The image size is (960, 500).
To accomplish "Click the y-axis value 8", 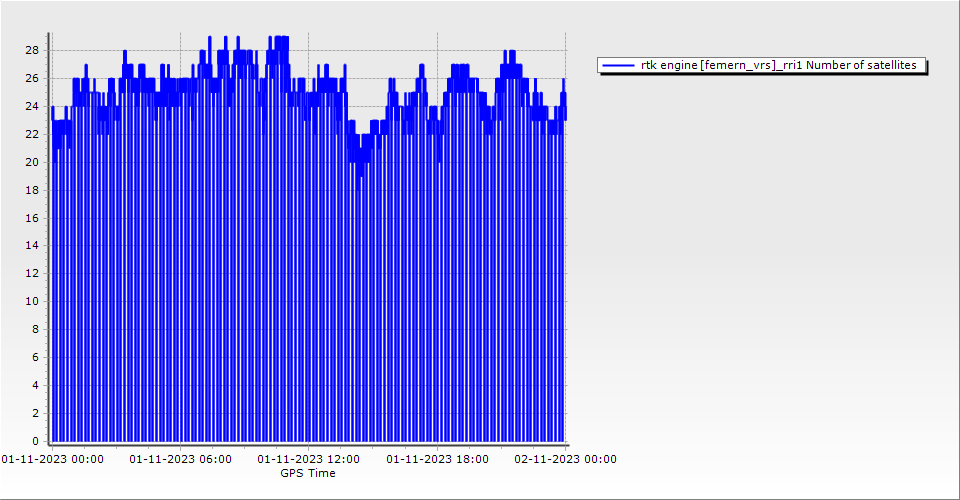I will (35, 329).
